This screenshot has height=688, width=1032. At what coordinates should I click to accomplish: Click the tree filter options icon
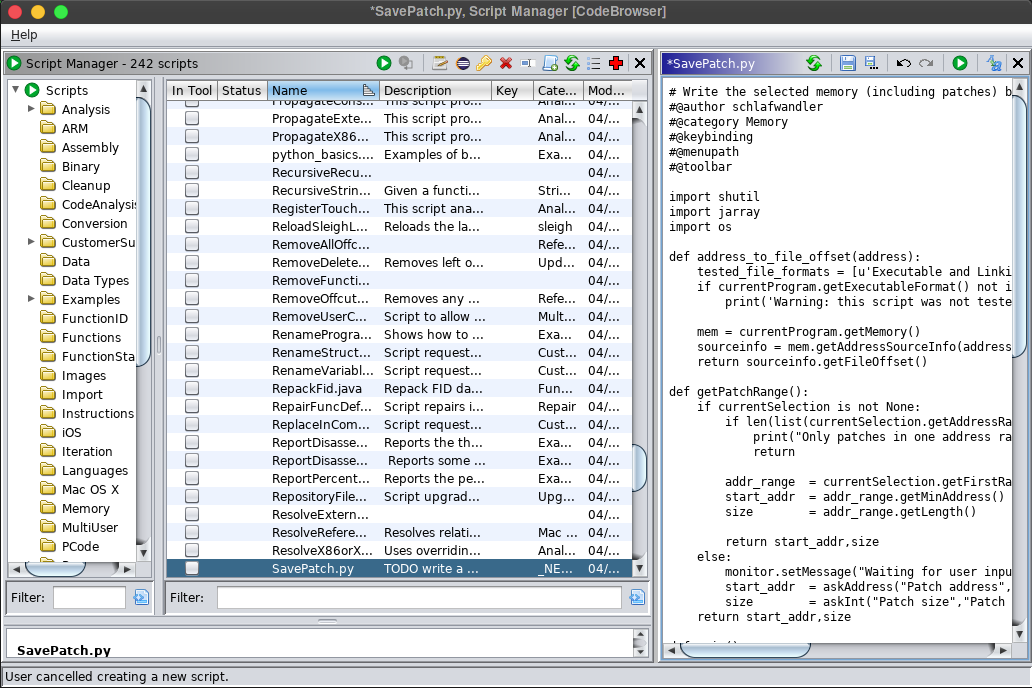(141, 597)
